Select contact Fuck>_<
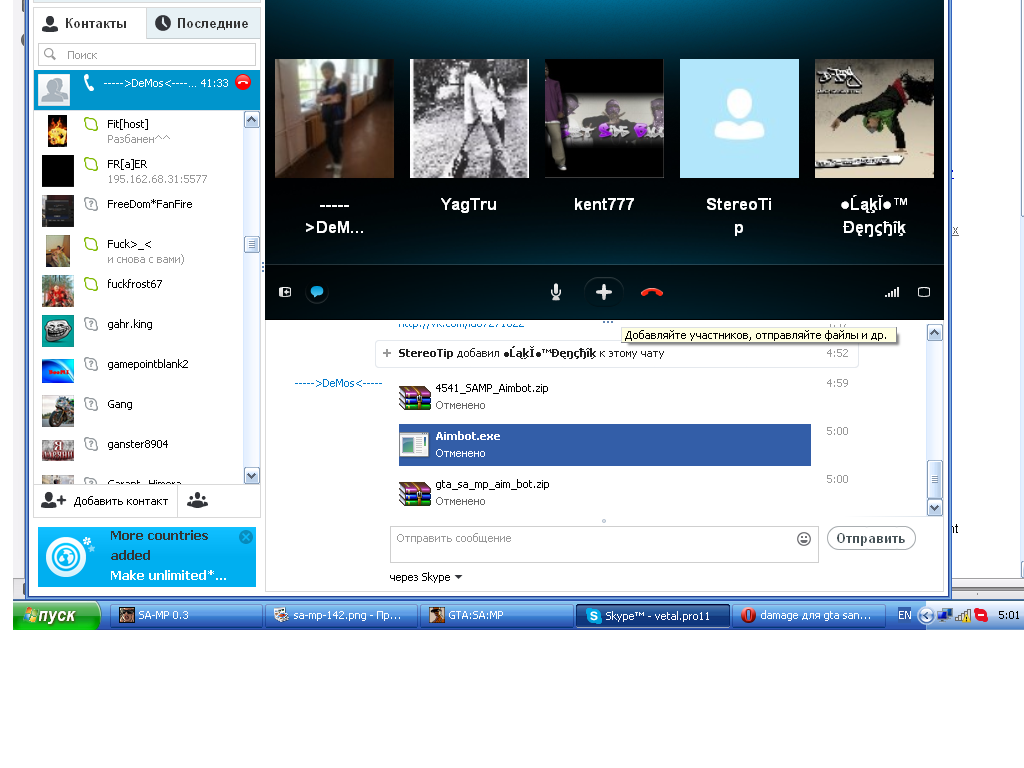The width and height of the screenshot is (1024, 768). [138, 250]
